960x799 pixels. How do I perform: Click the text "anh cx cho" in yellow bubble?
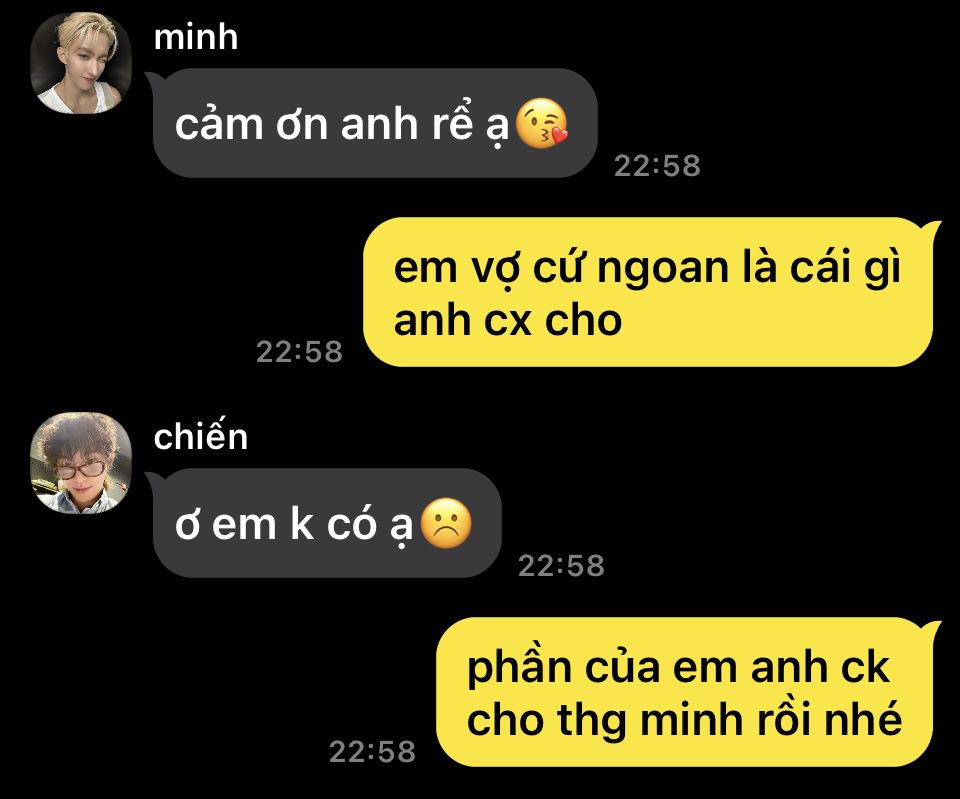pos(508,320)
